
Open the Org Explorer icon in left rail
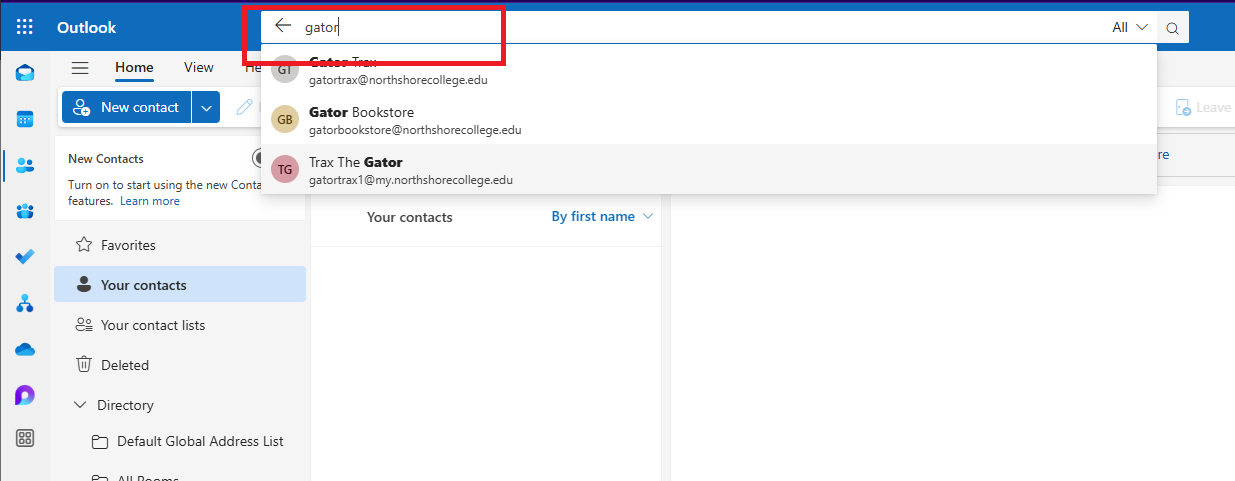[x=25, y=303]
